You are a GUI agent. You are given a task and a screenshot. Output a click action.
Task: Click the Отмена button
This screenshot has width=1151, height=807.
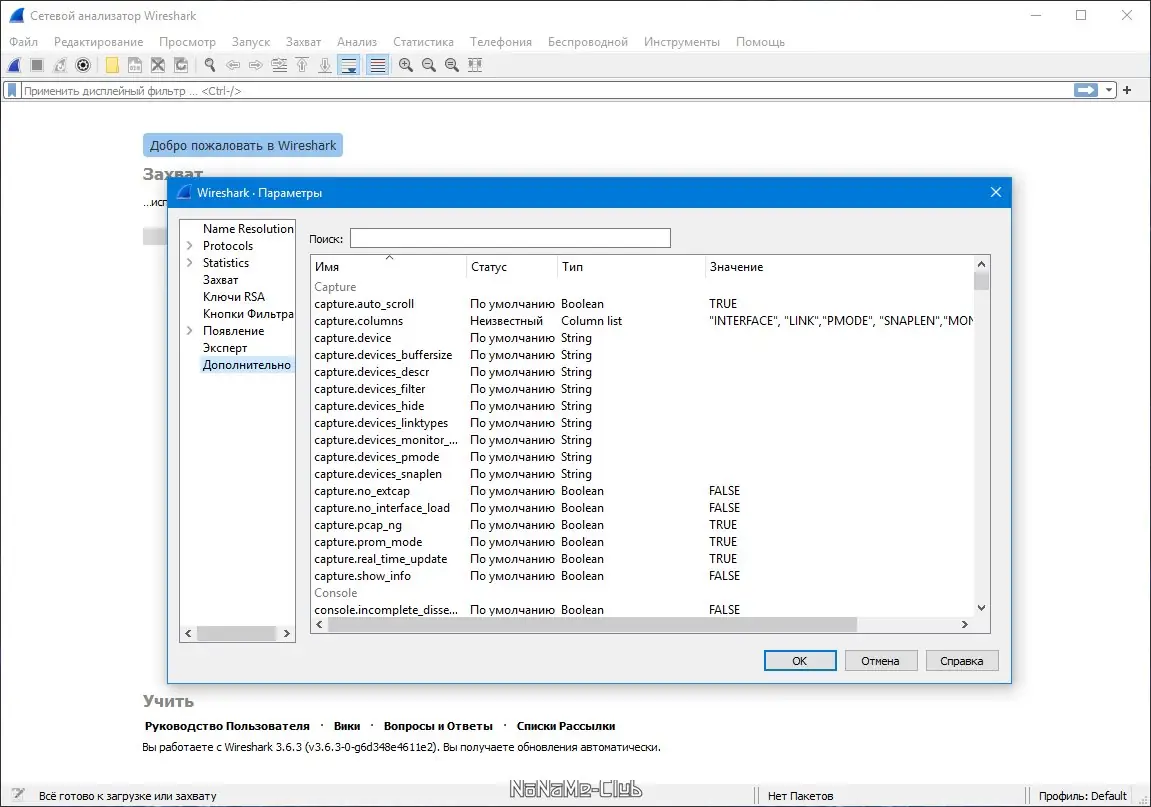[x=881, y=660]
